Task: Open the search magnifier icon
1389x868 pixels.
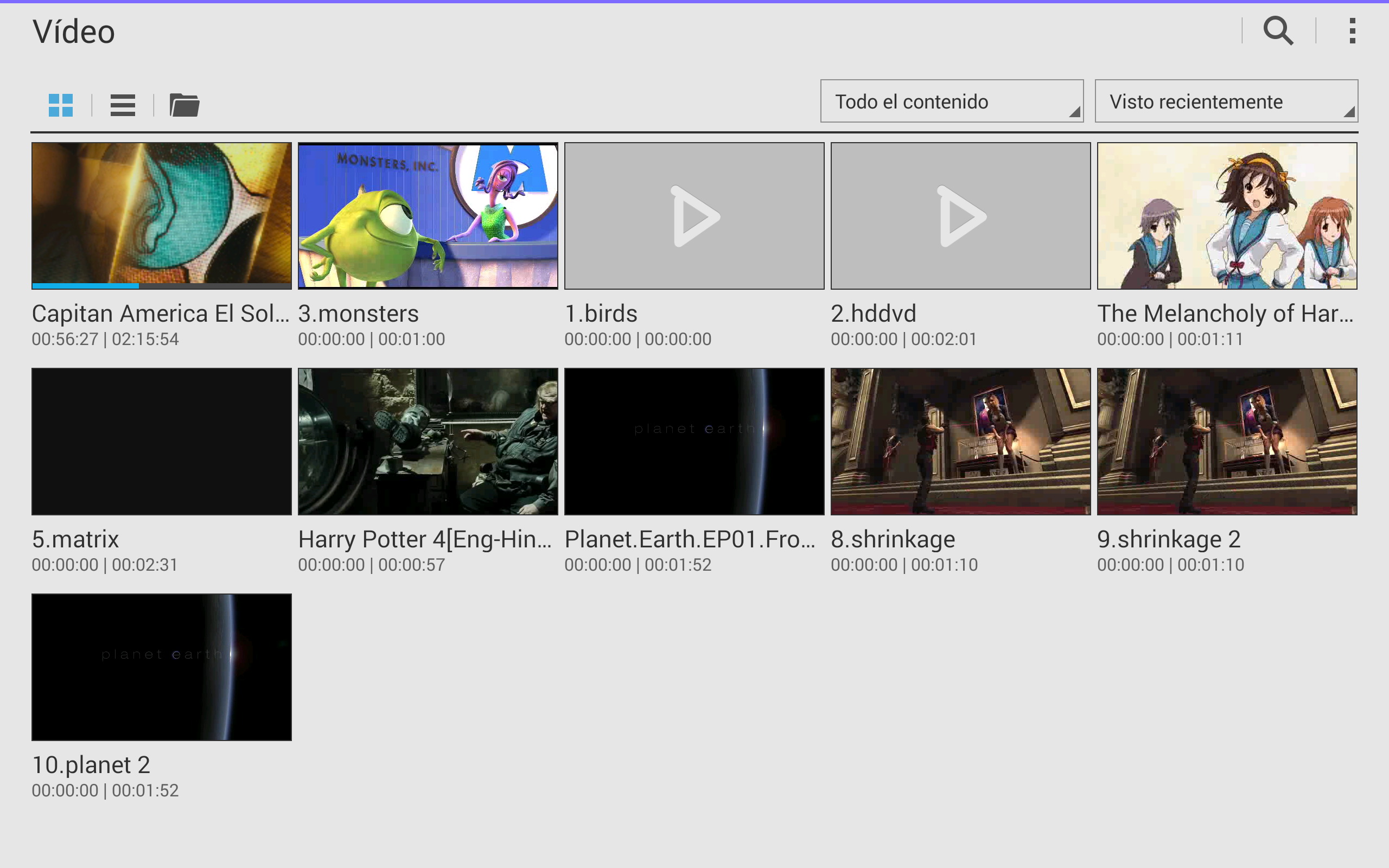Action: (x=1278, y=30)
